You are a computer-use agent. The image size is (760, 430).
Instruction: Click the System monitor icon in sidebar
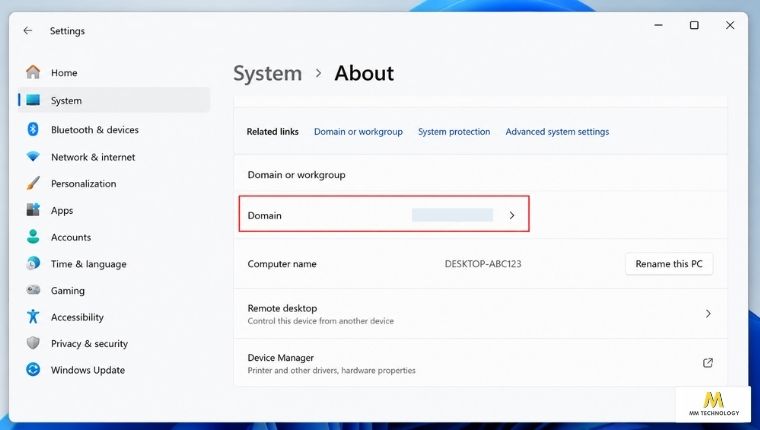[x=33, y=100]
